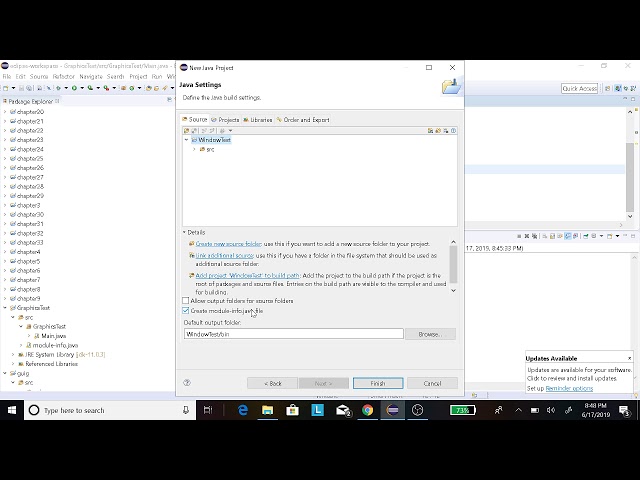Expand JRE System Library node
Screen dimensions: 640x480
pyautogui.click(x=13, y=355)
